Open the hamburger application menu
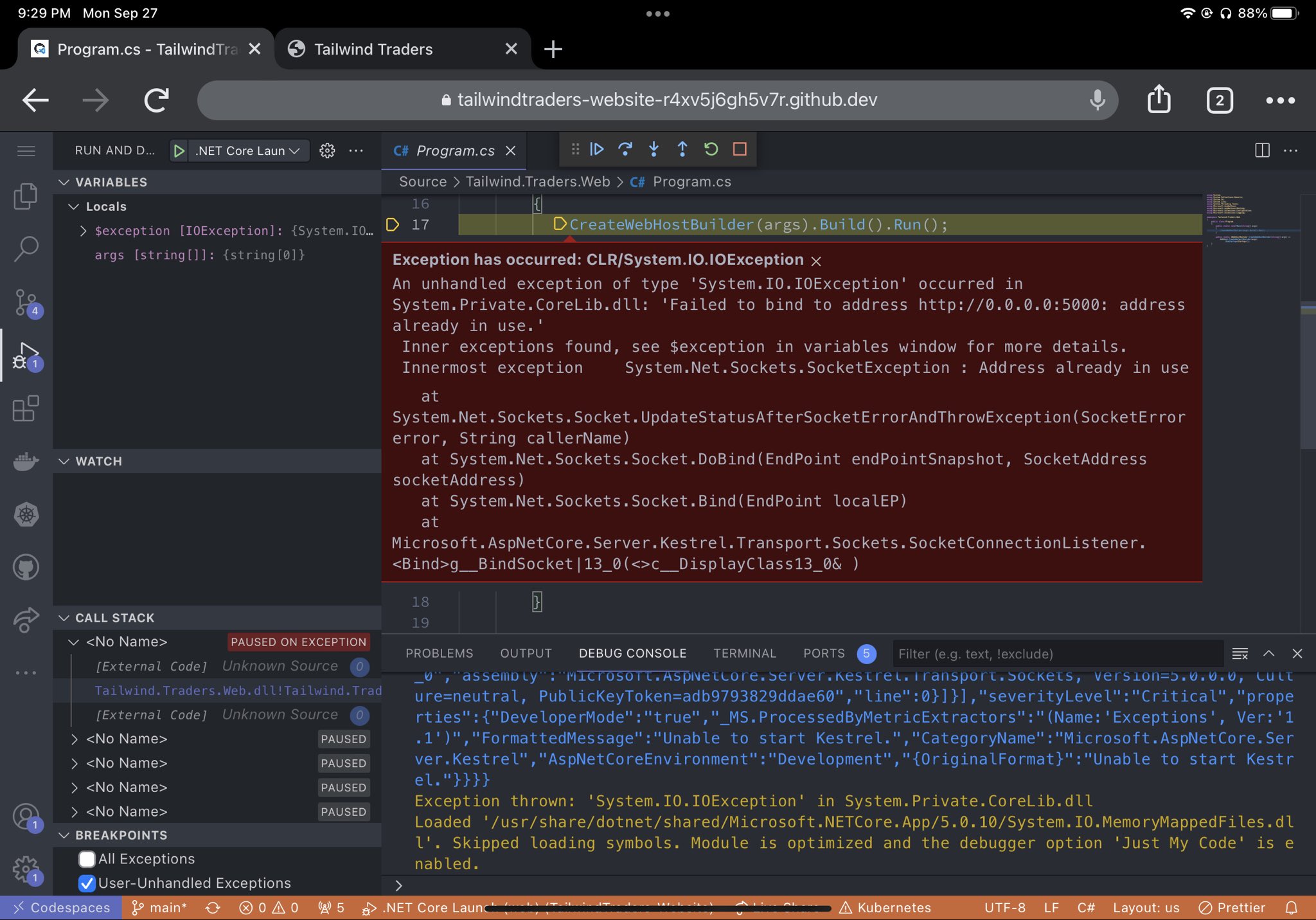 26,151
